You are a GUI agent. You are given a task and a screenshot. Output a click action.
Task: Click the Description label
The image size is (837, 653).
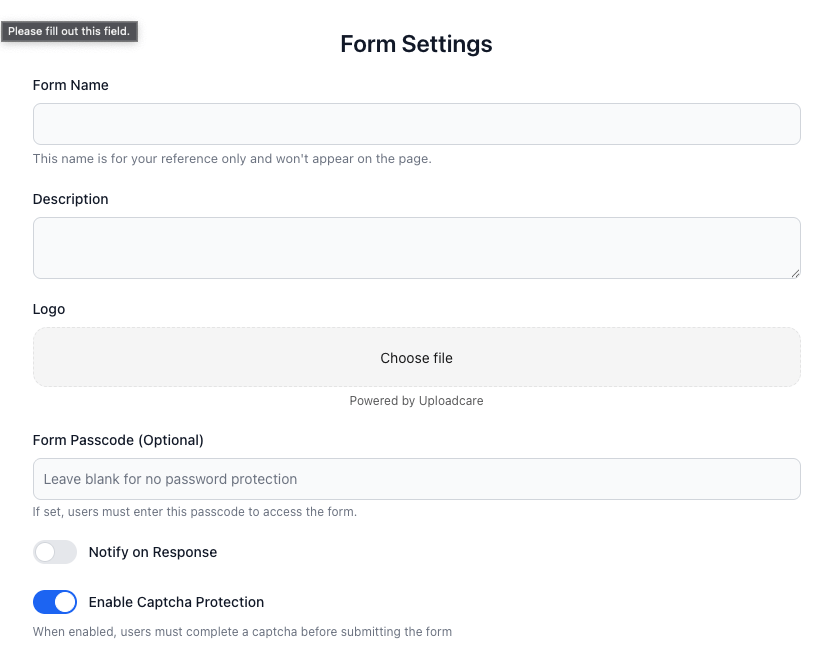coord(70,199)
